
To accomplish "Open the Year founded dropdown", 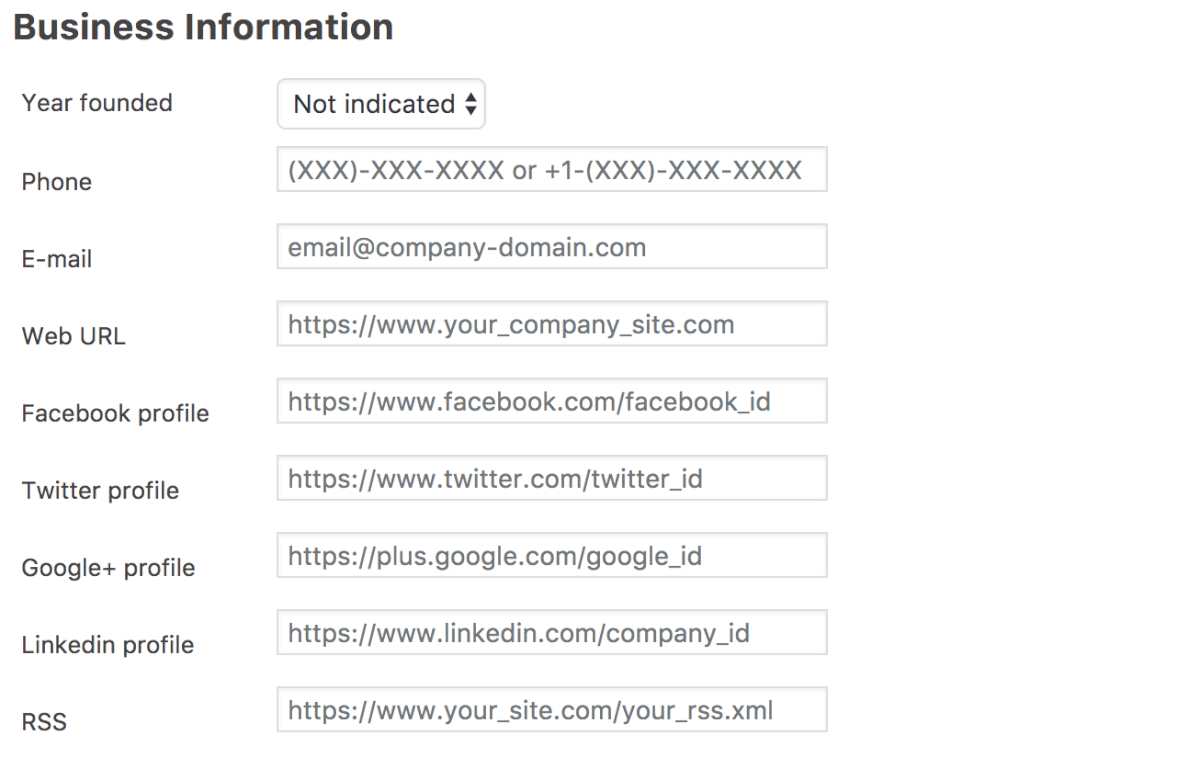I will click(380, 104).
